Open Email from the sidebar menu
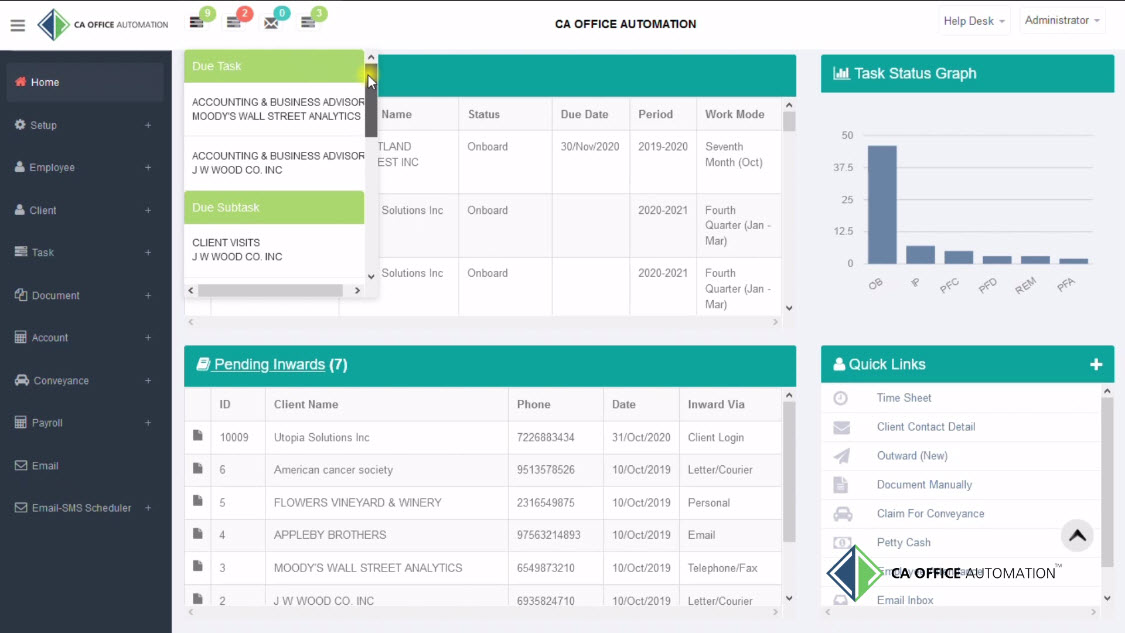The image size is (1125, 633). (45, 465)
